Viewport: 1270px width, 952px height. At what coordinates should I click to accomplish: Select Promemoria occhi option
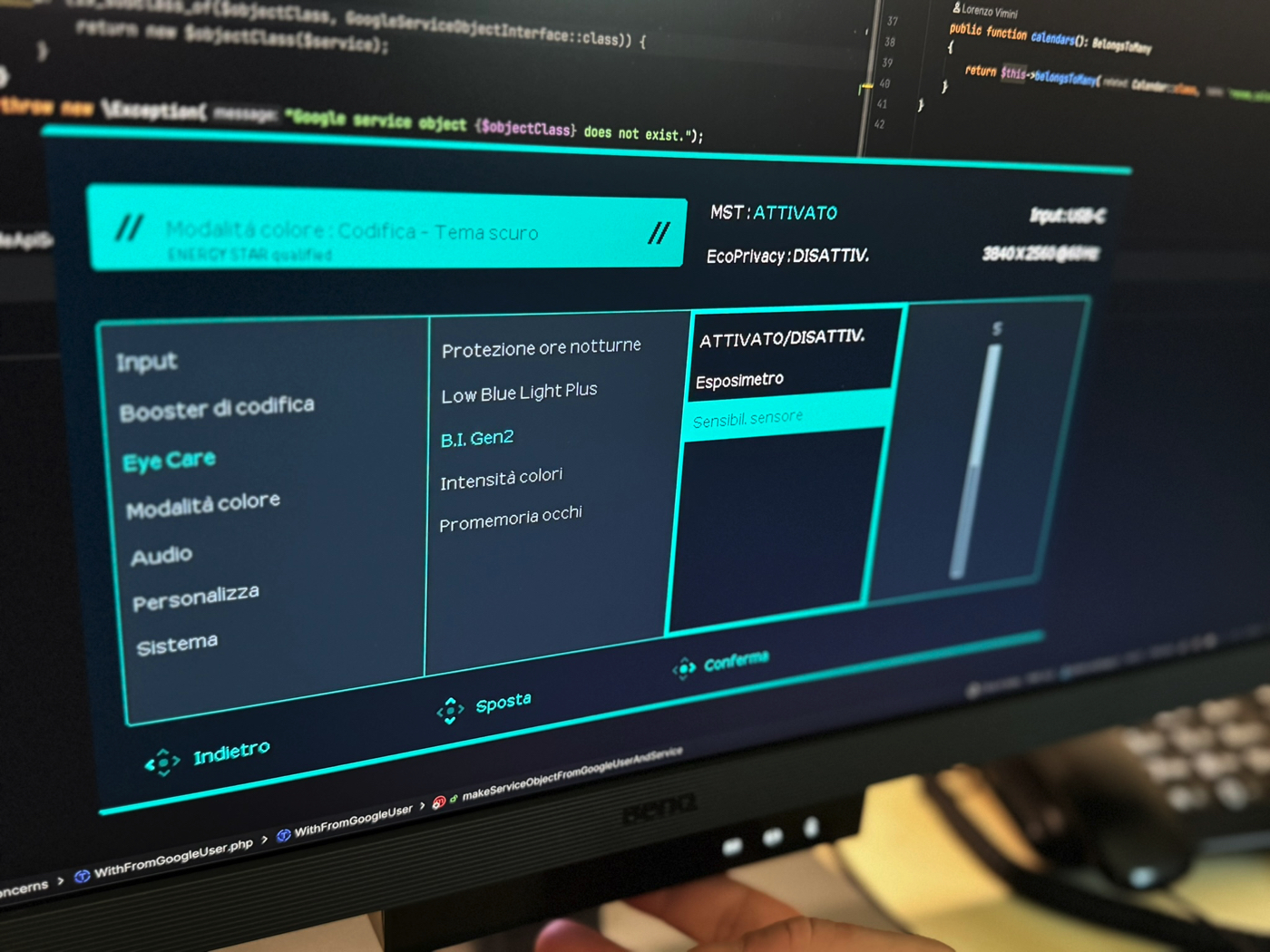(511, 519)
